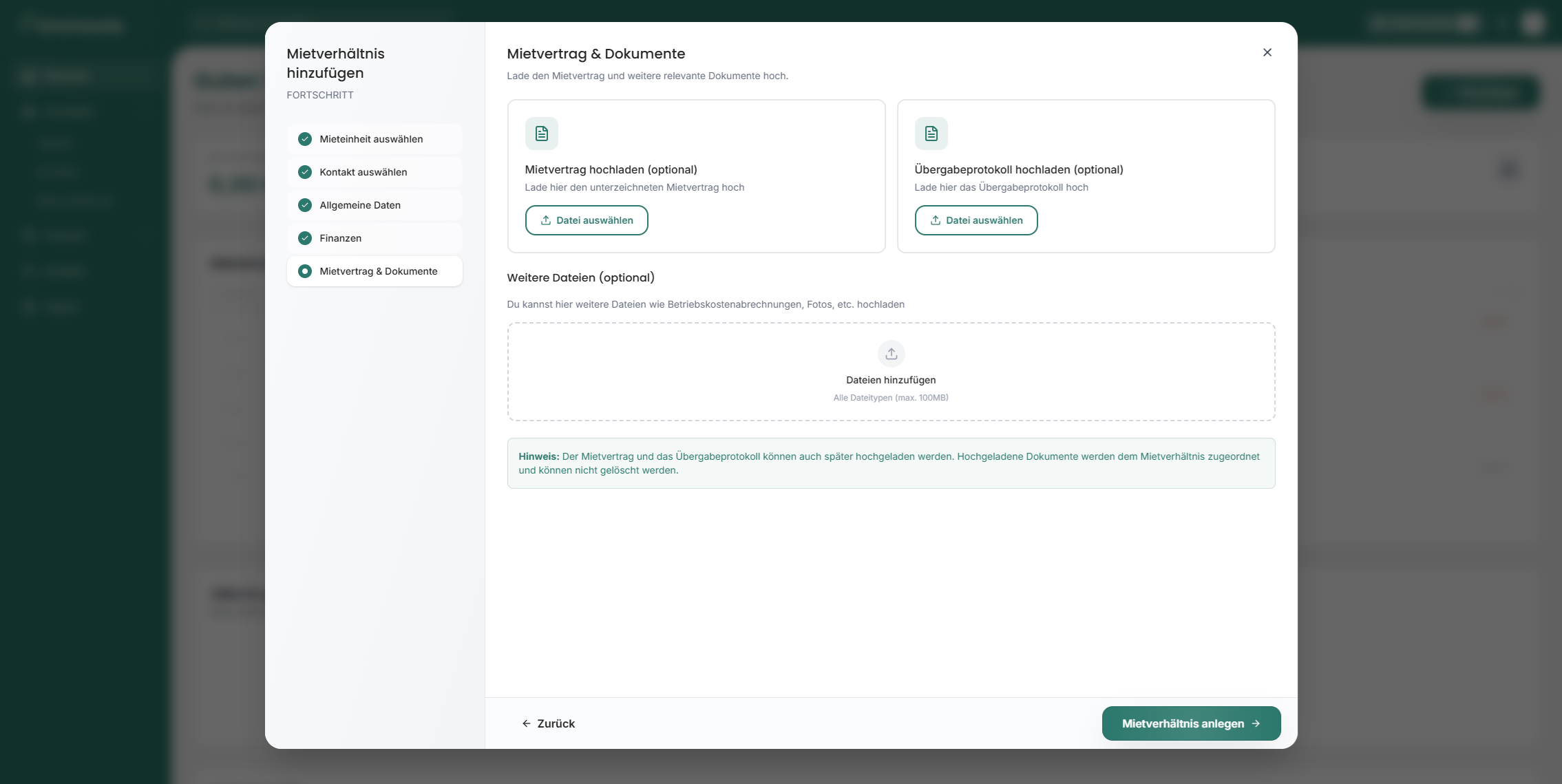This screenshot has height=784, width=1562.
Task: Go back with the Zurück button
Action: (x=548, y=723)
